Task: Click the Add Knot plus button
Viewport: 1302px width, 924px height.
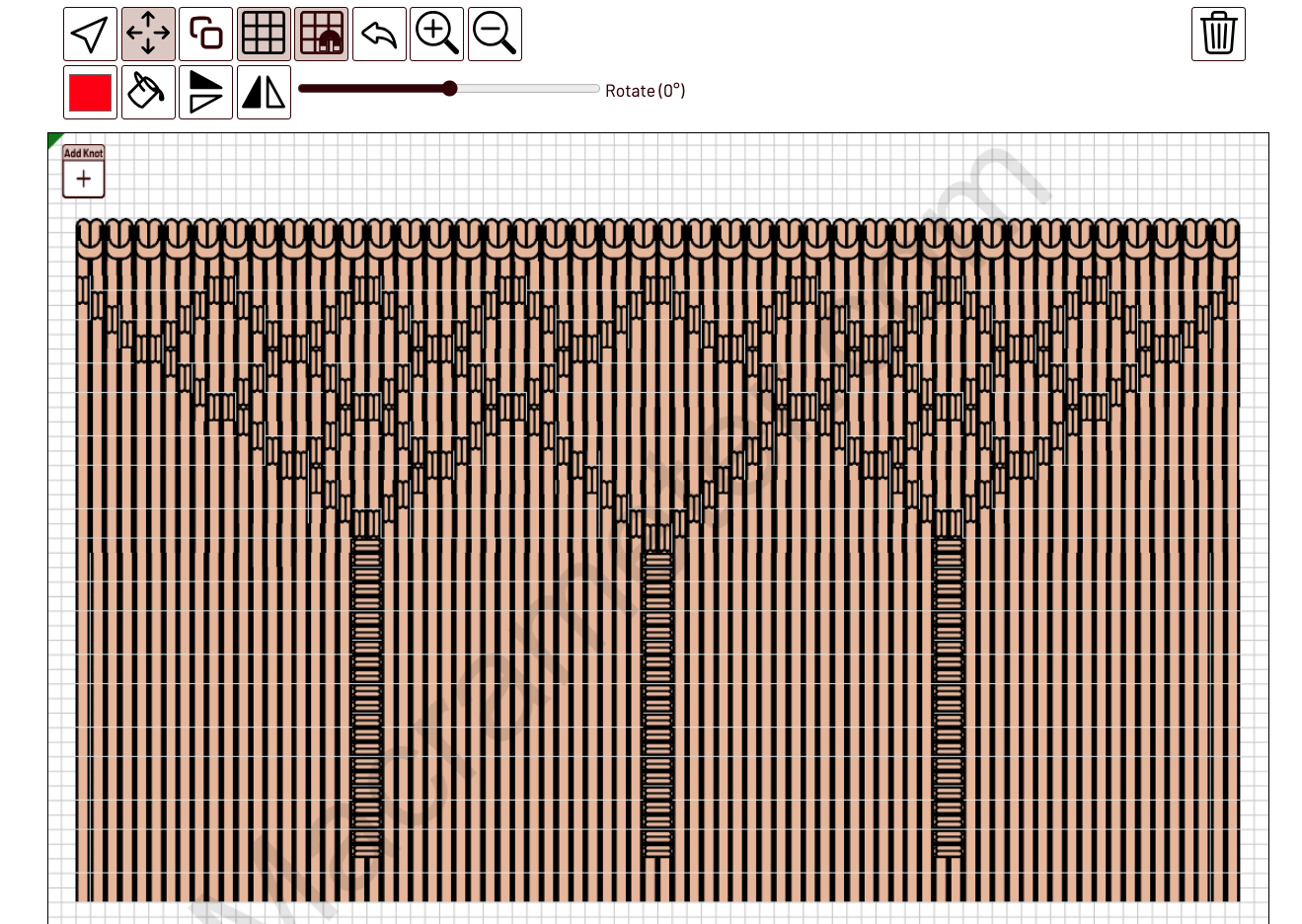Action: [84, 179]
